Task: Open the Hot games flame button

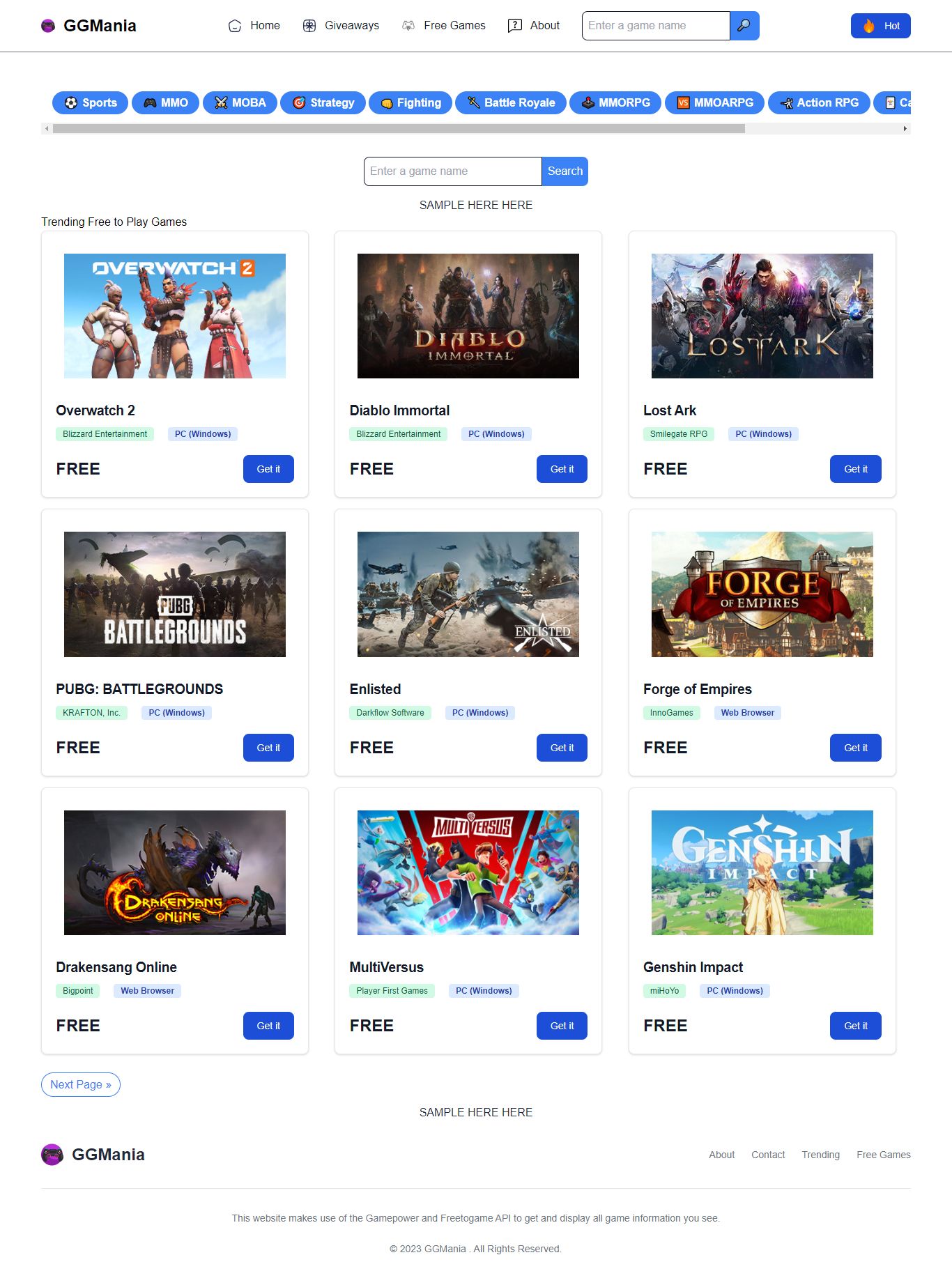Action: [x=880, y=26]
